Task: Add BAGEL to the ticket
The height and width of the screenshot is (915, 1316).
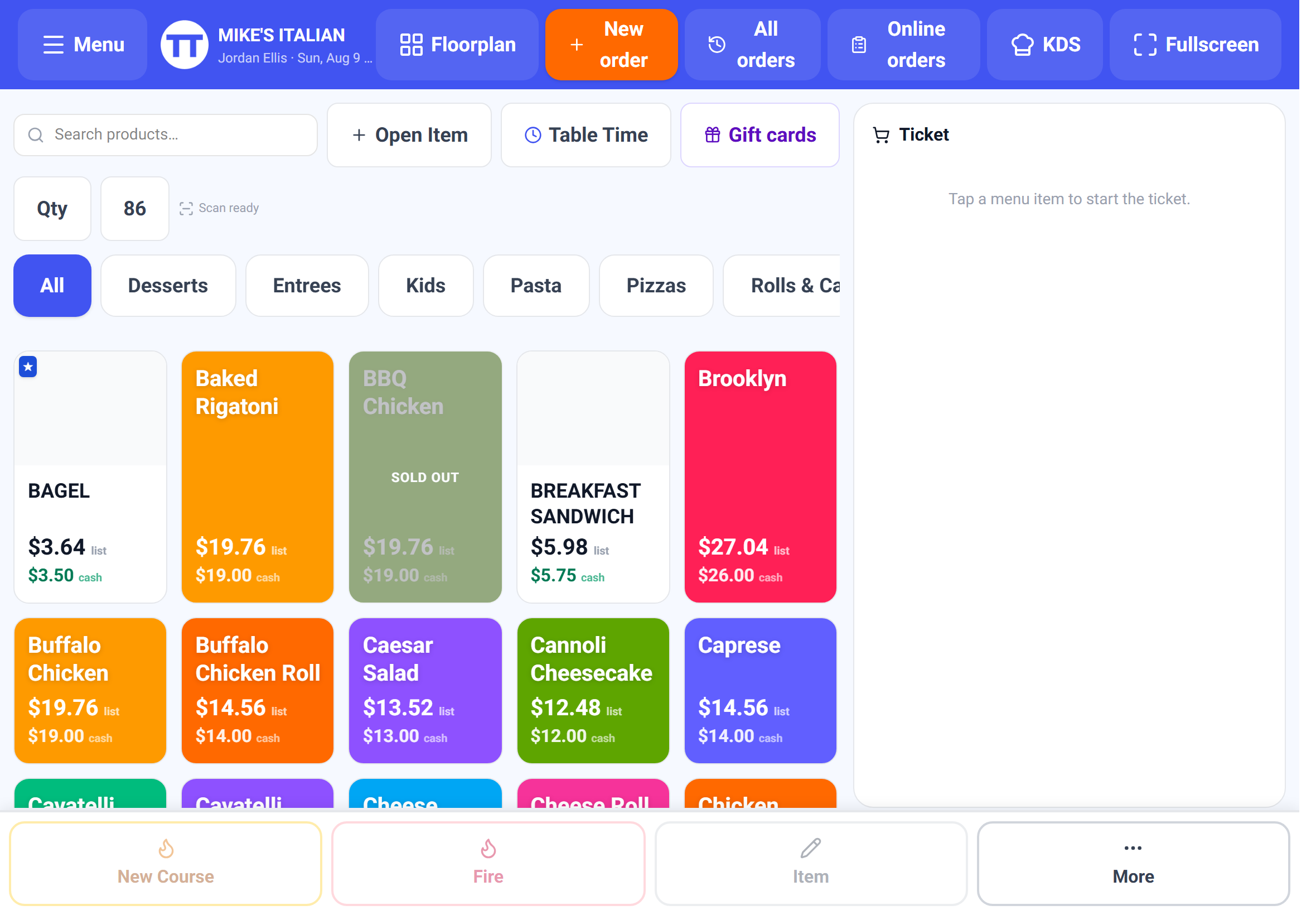Action: click(x=90, y=477)
